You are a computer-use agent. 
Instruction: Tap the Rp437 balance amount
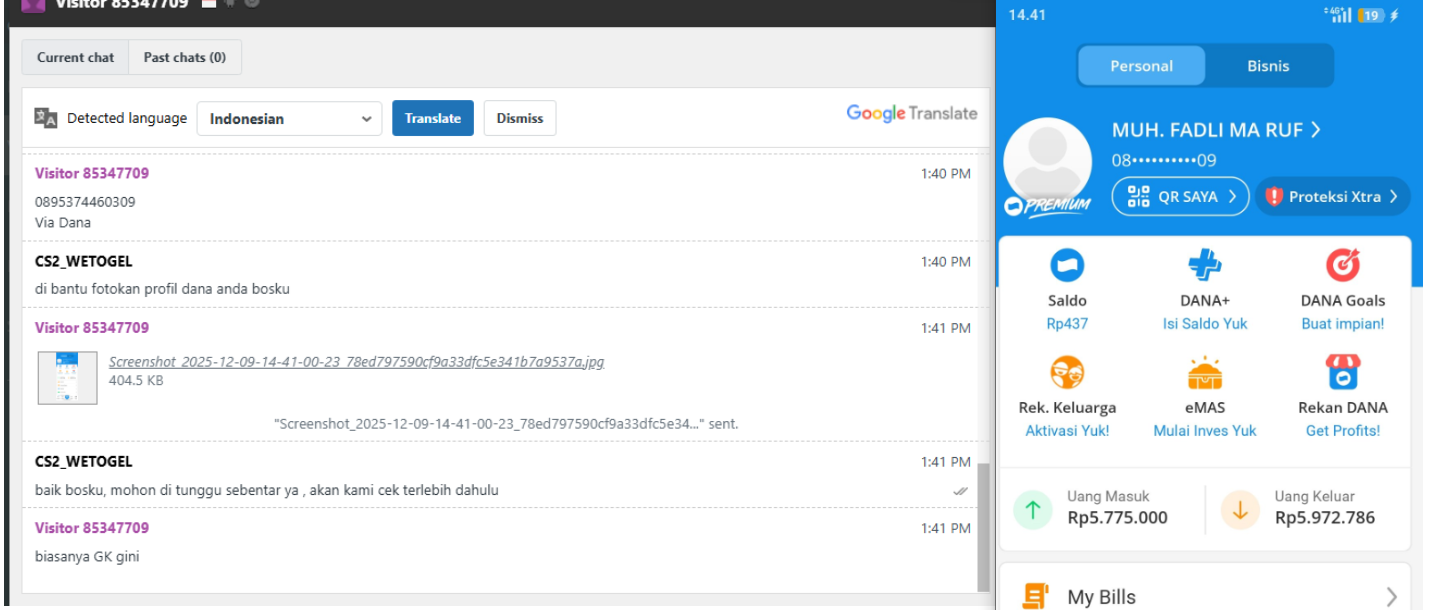coord(1067,324)
